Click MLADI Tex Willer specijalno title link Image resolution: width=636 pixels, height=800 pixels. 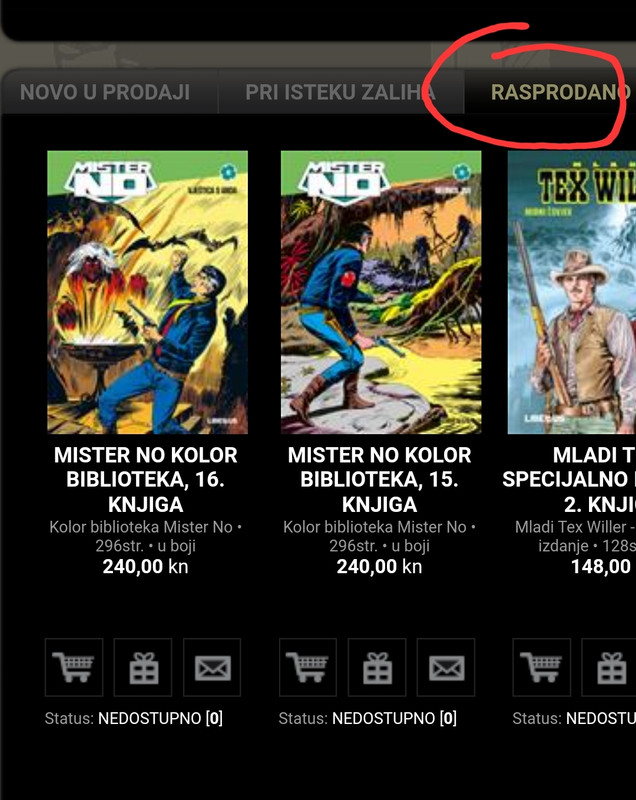coord(569,480)
